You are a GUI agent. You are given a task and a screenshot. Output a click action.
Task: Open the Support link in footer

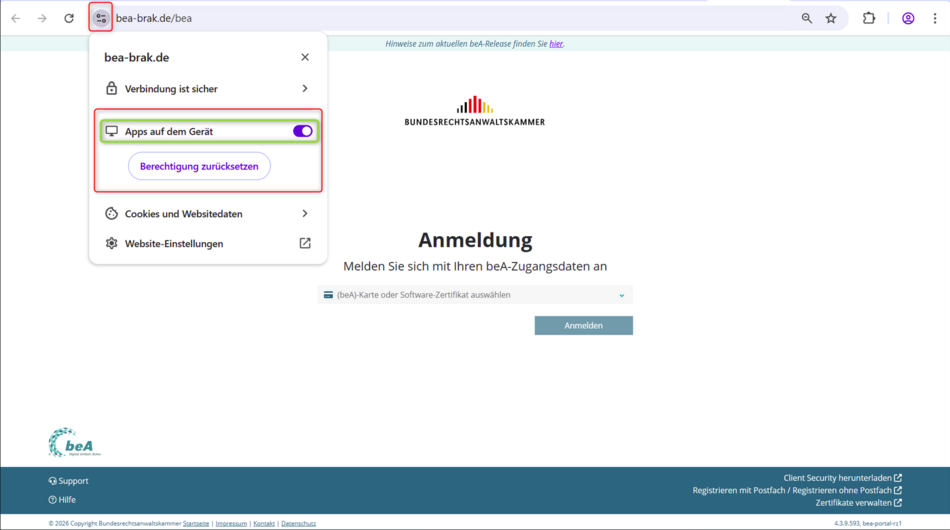(72, 481)
